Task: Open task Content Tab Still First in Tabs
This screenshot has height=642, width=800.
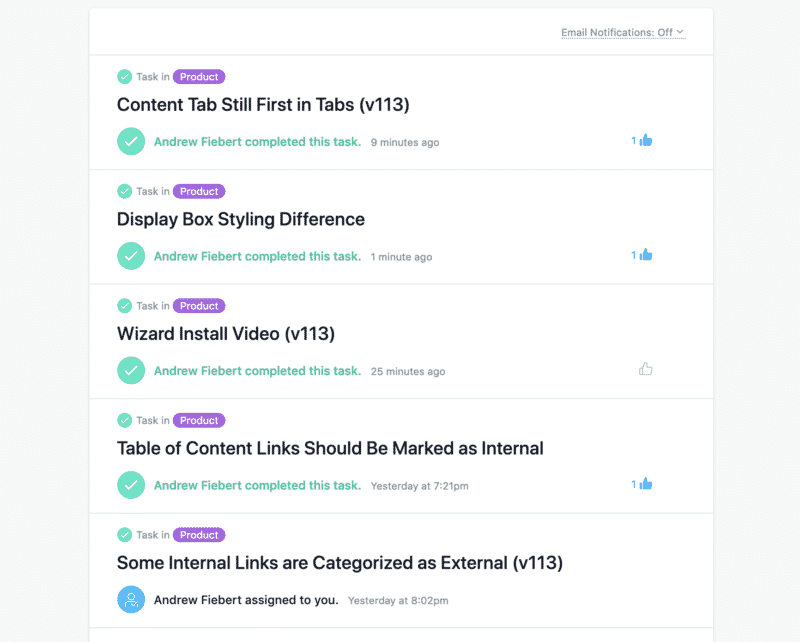Action: (x=263, y=105)
